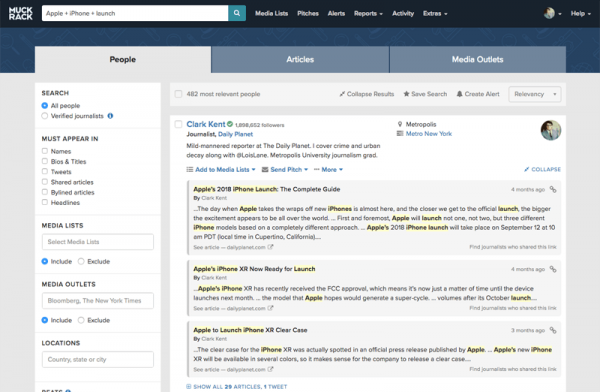This screenshot has width=600, height=392.
Task: Expand Show all 29 articles
Action: pyautogui.click(x=236, y=387)
